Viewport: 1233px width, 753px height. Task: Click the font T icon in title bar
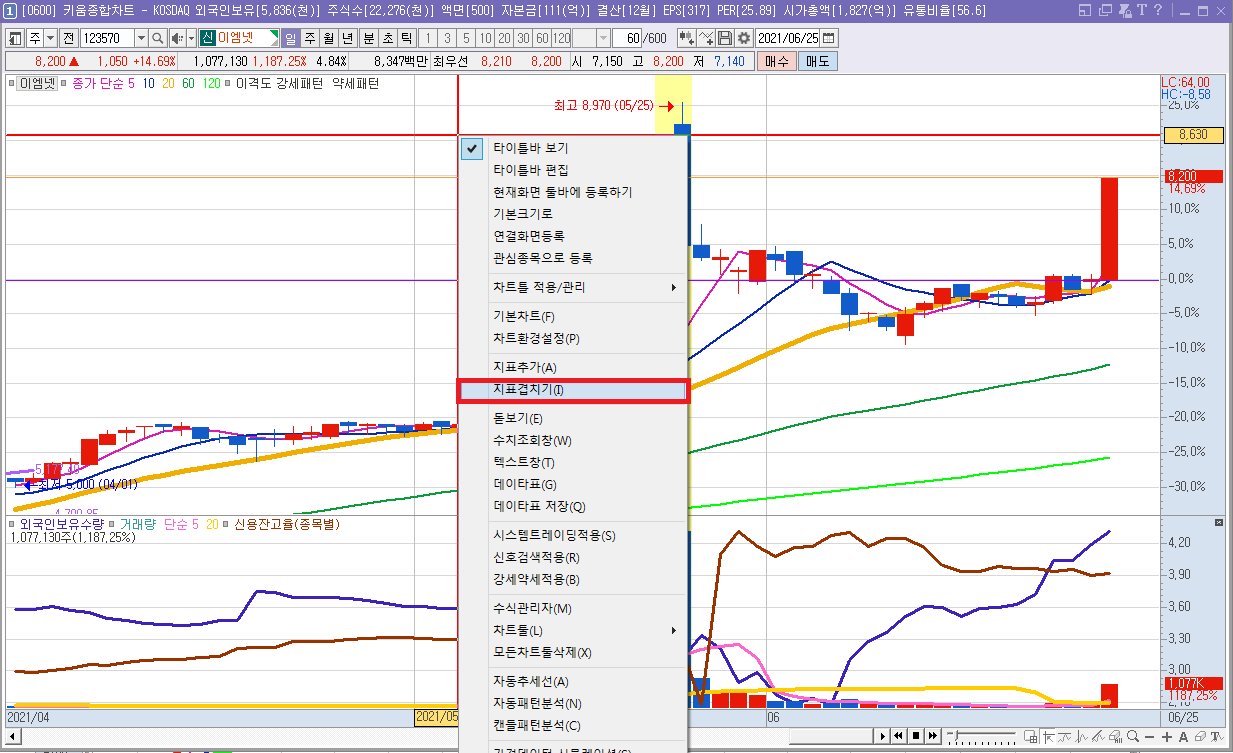pos(1142,10)
